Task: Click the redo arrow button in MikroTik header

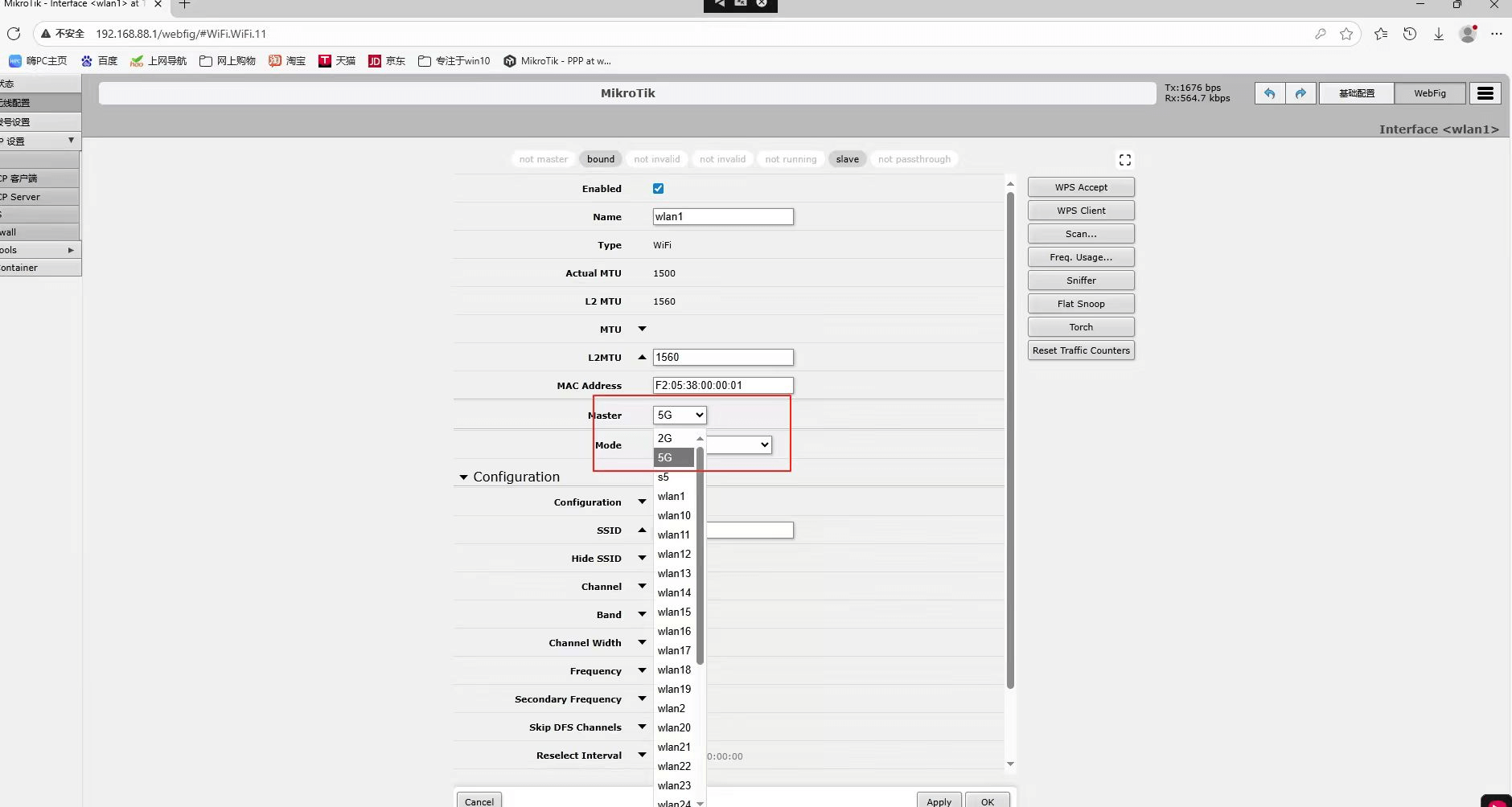Action: point(1300,93)
